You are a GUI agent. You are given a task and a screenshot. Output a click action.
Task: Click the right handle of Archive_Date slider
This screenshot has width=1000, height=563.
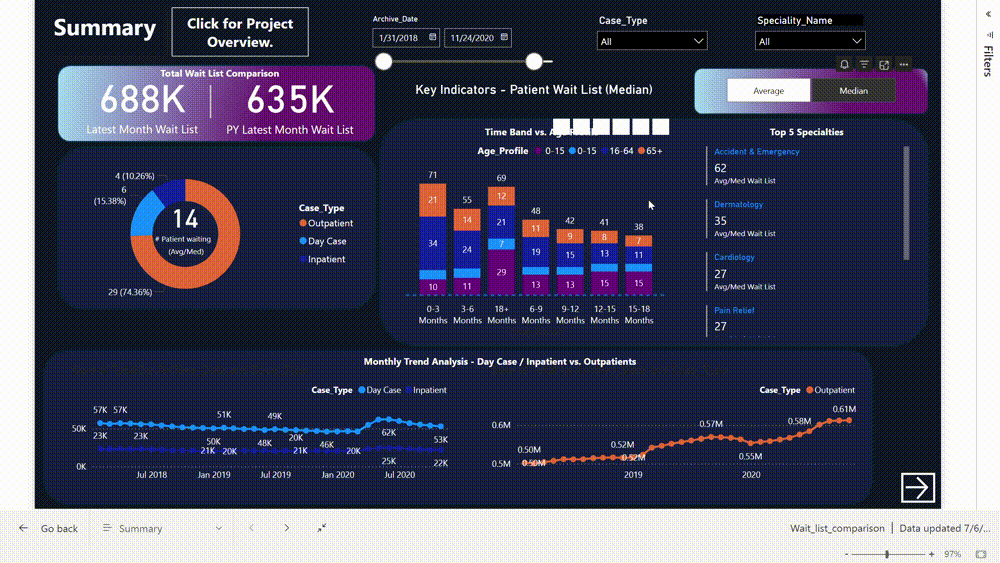coord(534,62)
